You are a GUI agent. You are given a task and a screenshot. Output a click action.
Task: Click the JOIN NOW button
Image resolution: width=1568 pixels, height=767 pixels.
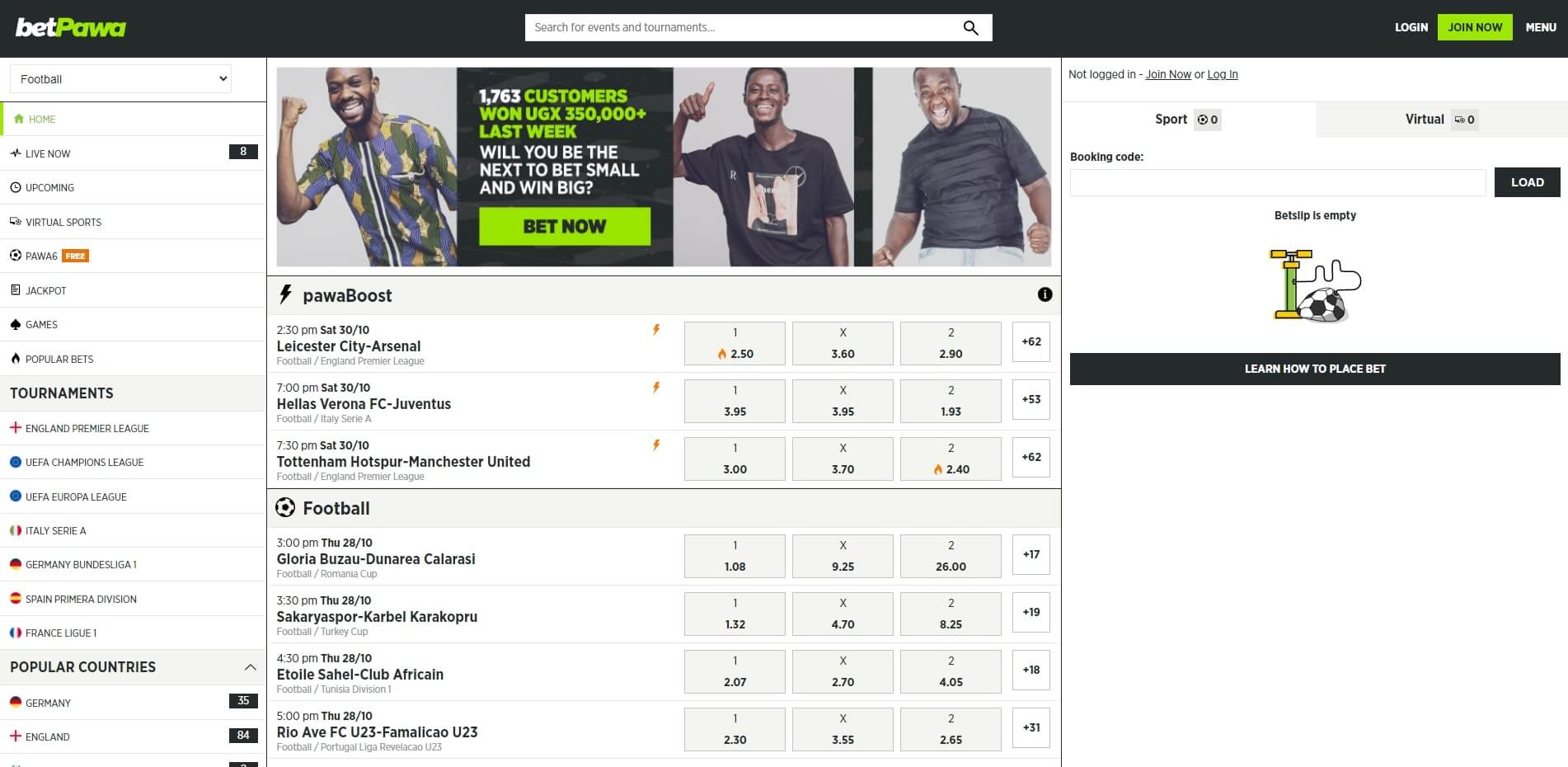click(1475, 27)
